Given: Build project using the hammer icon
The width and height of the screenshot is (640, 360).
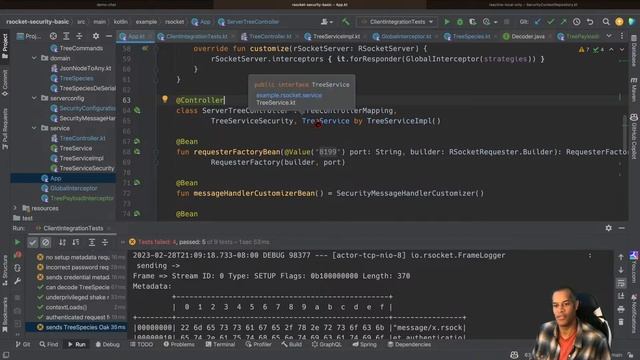Looking at the screenshot, I should point(346,22).
